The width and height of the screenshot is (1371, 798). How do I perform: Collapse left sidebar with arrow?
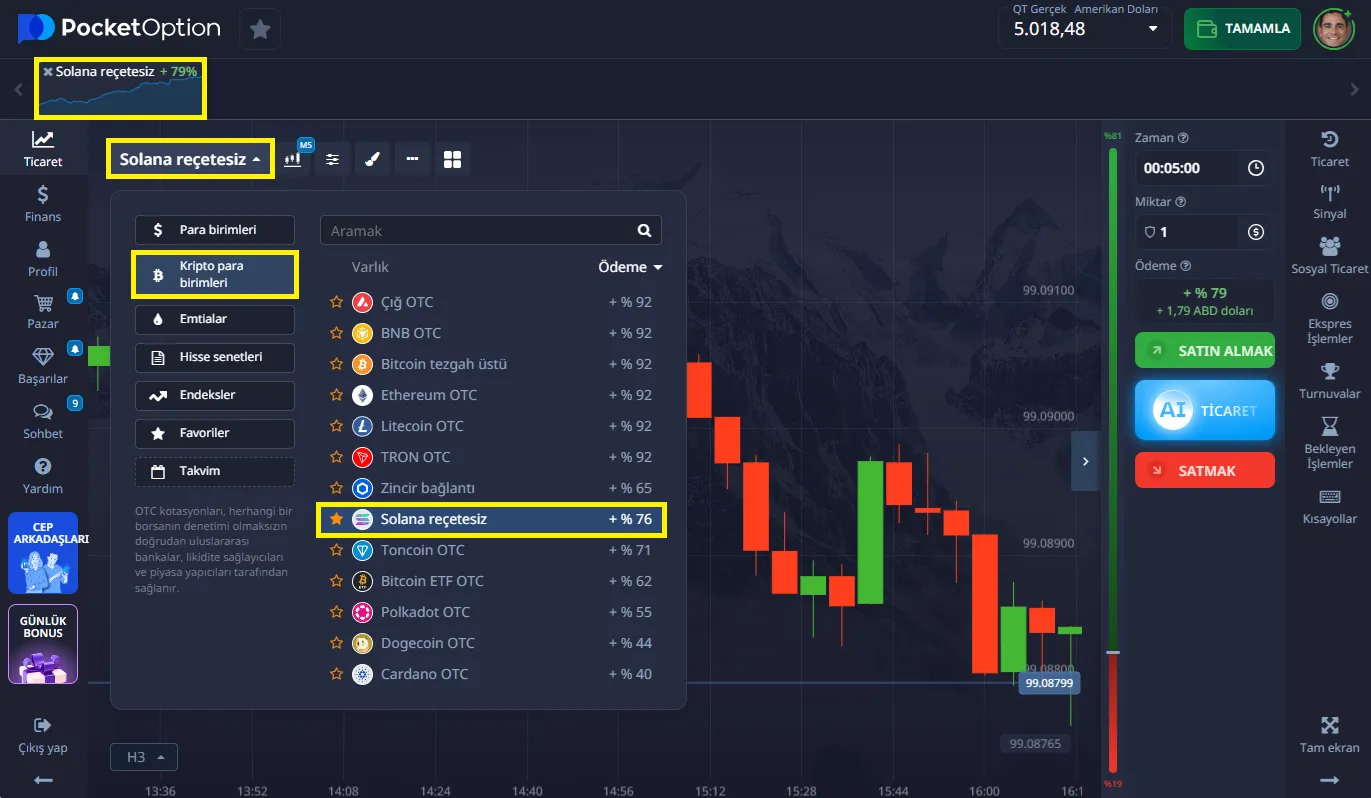pos(43,780)
